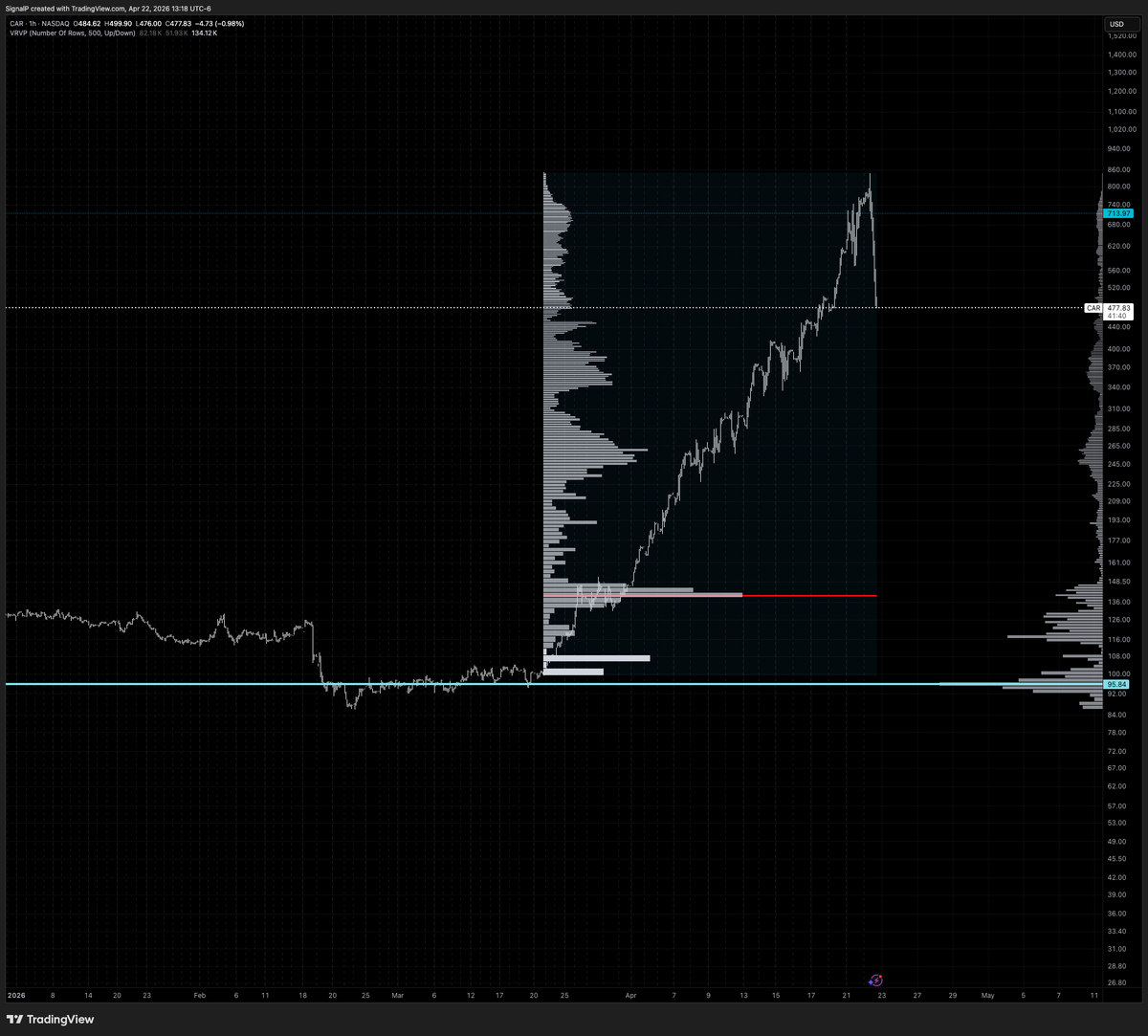The image size is (1148, 1036).
Task: Click the 2026 label on time axis
Action: 15,995
